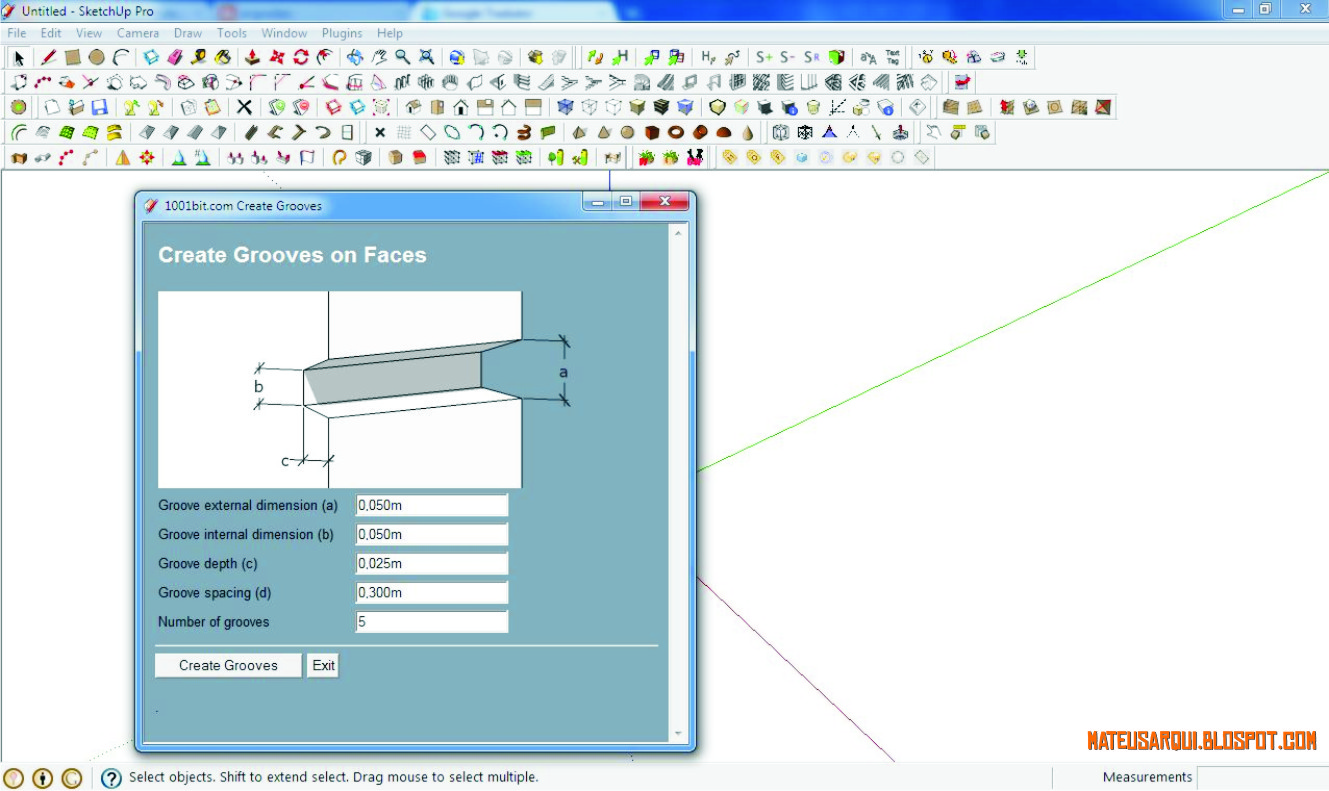Click the black X icon in third toolbar row
The image size is (1329, 791).
(244, 107)
